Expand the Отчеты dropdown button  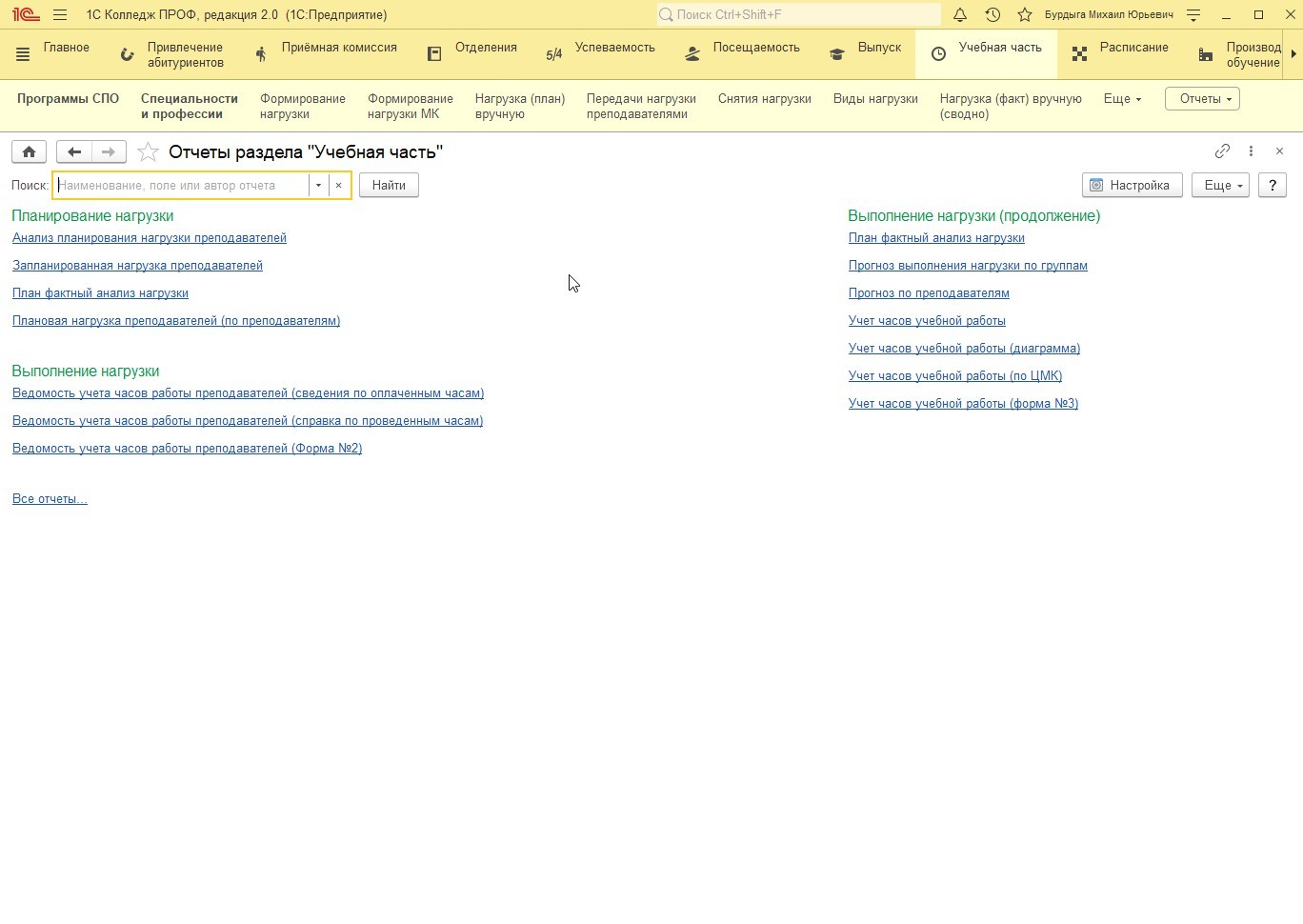[1202, 99]
